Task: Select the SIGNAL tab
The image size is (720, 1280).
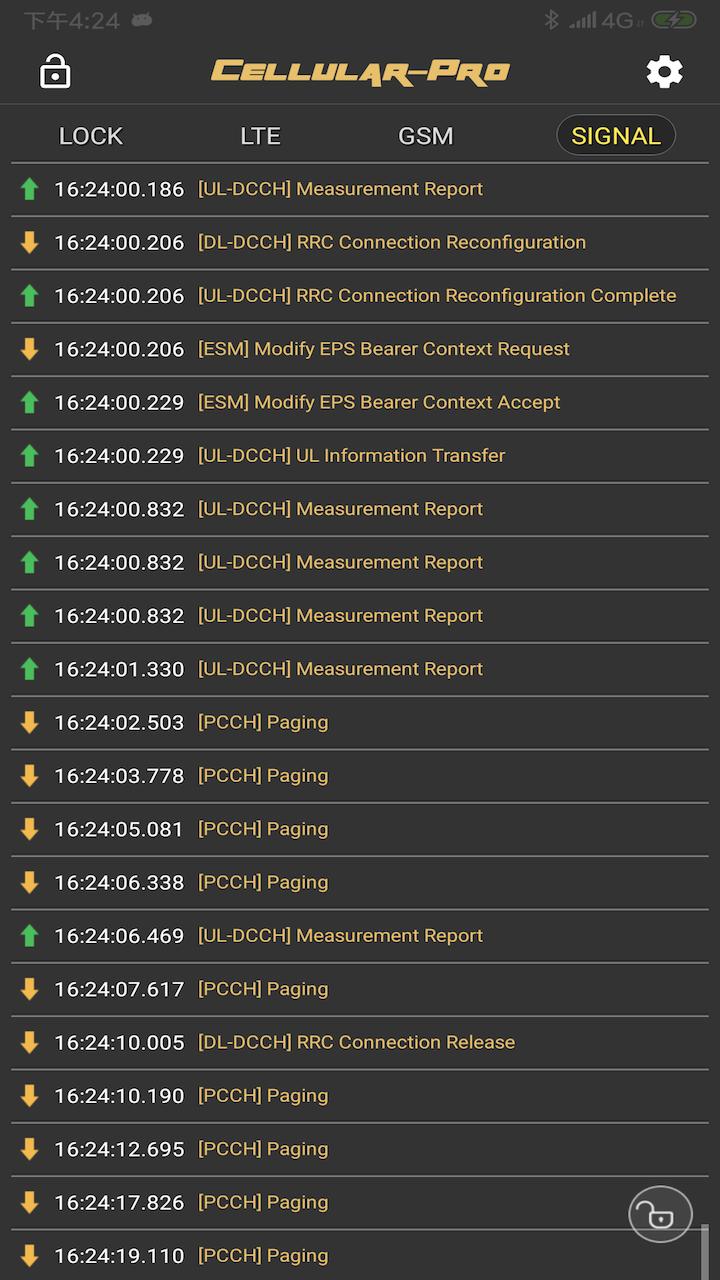Action: [x=616, y=136]
